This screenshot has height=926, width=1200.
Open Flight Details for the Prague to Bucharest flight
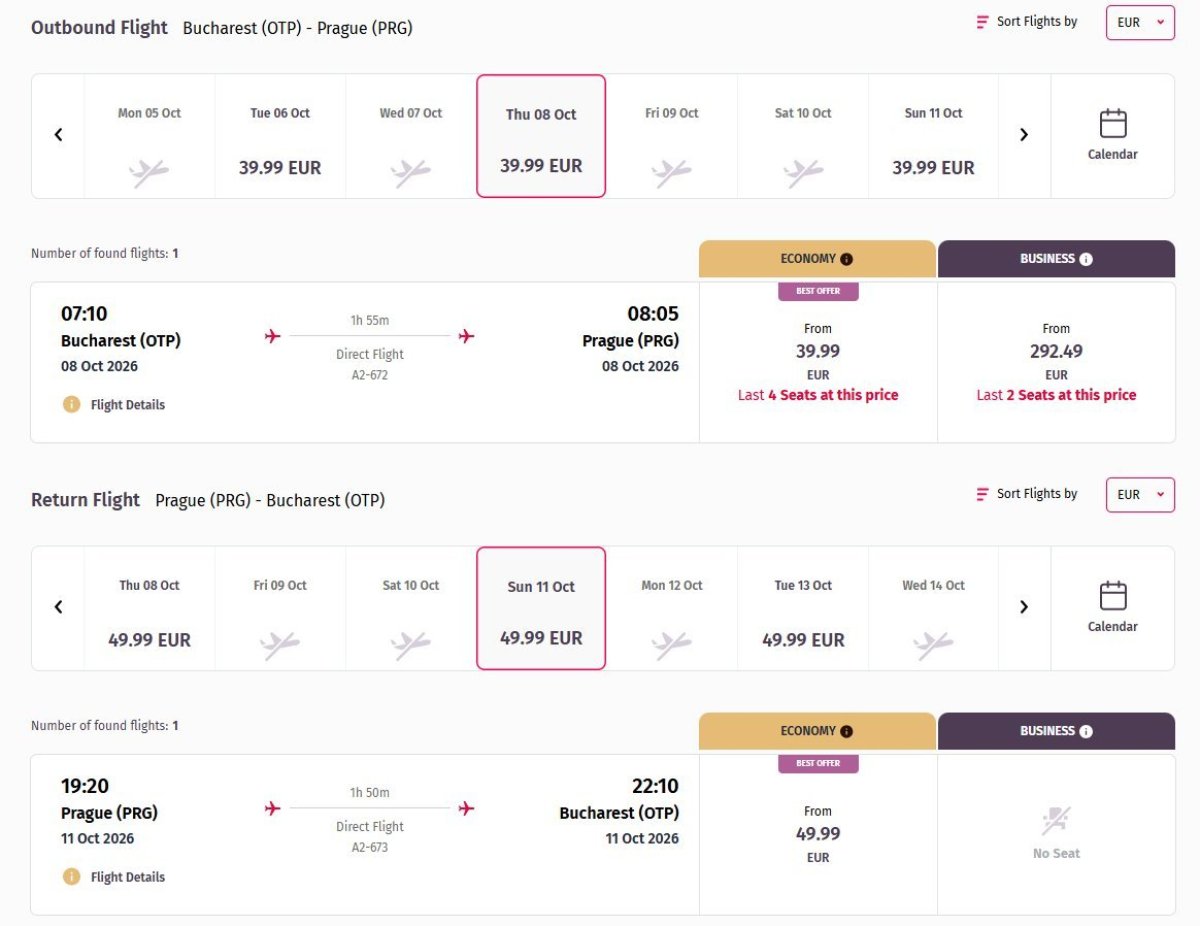click(127, 877)
